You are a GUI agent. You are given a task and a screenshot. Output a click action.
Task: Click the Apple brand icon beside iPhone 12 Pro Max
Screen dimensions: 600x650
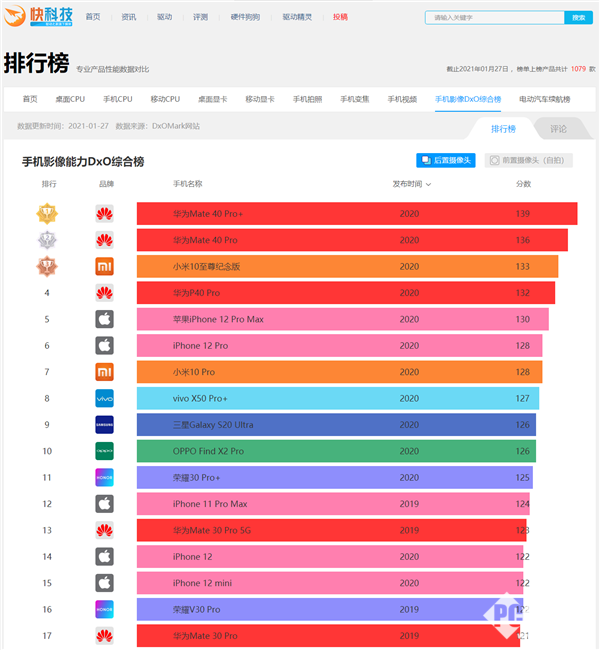(104, 319)
